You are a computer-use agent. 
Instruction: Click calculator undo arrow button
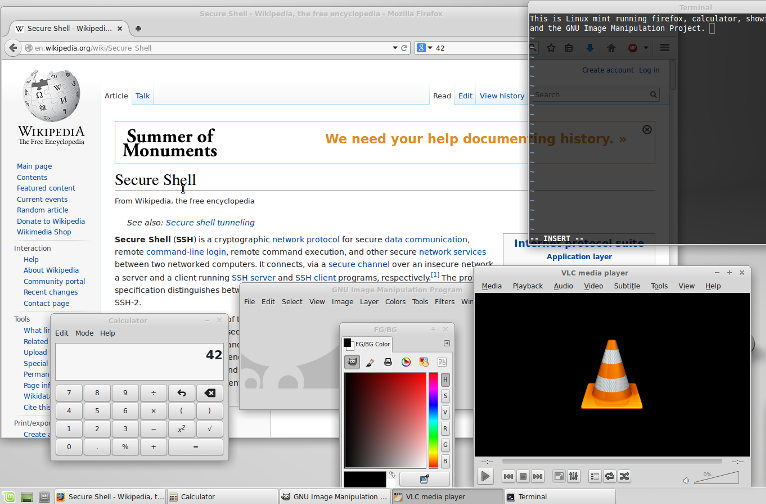tap(182, 393)
